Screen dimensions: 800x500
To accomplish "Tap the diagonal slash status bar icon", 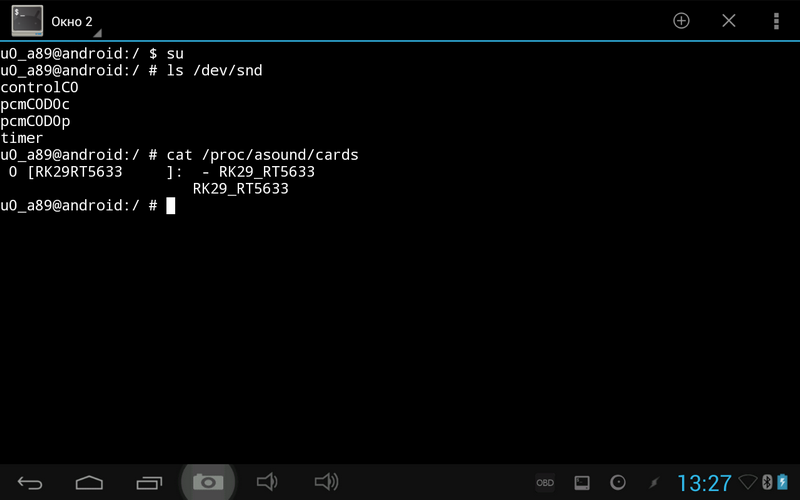I will tap(654, 483).
